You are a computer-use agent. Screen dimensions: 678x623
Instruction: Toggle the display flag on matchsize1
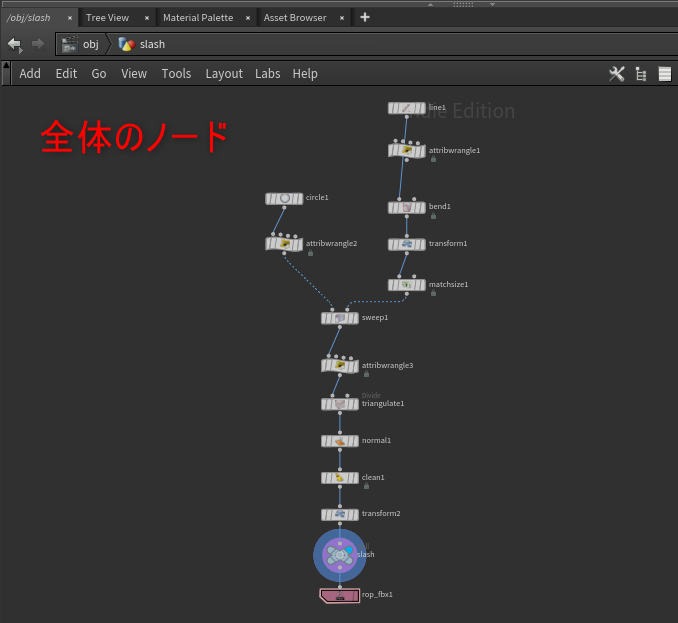click(x=422, y=285)
